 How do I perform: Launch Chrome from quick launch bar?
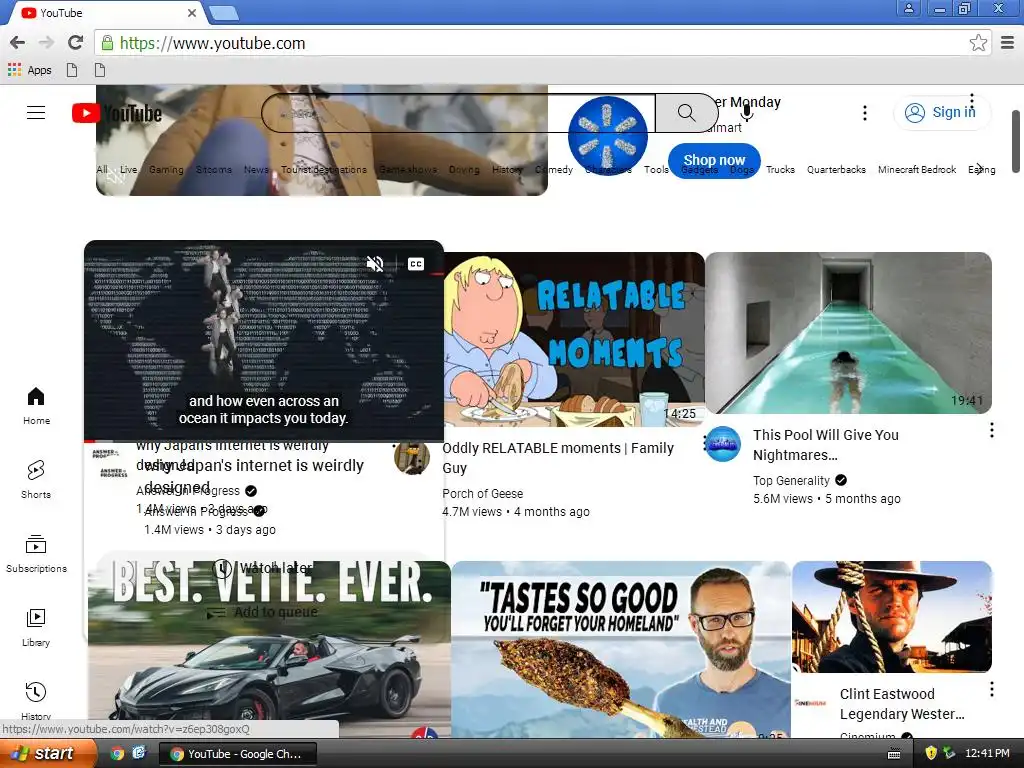coord(117,754)
